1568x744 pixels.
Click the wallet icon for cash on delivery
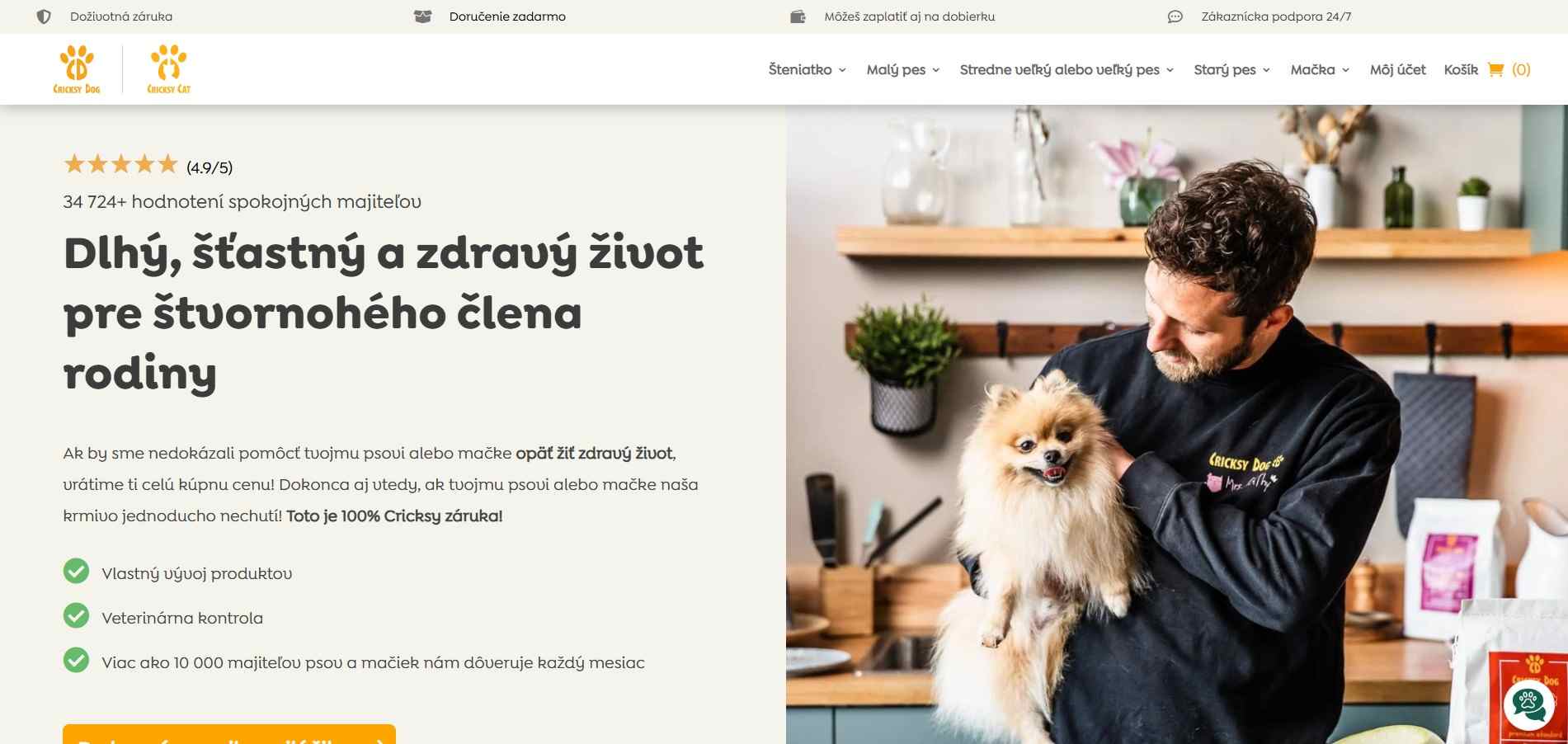coord(798,16)
